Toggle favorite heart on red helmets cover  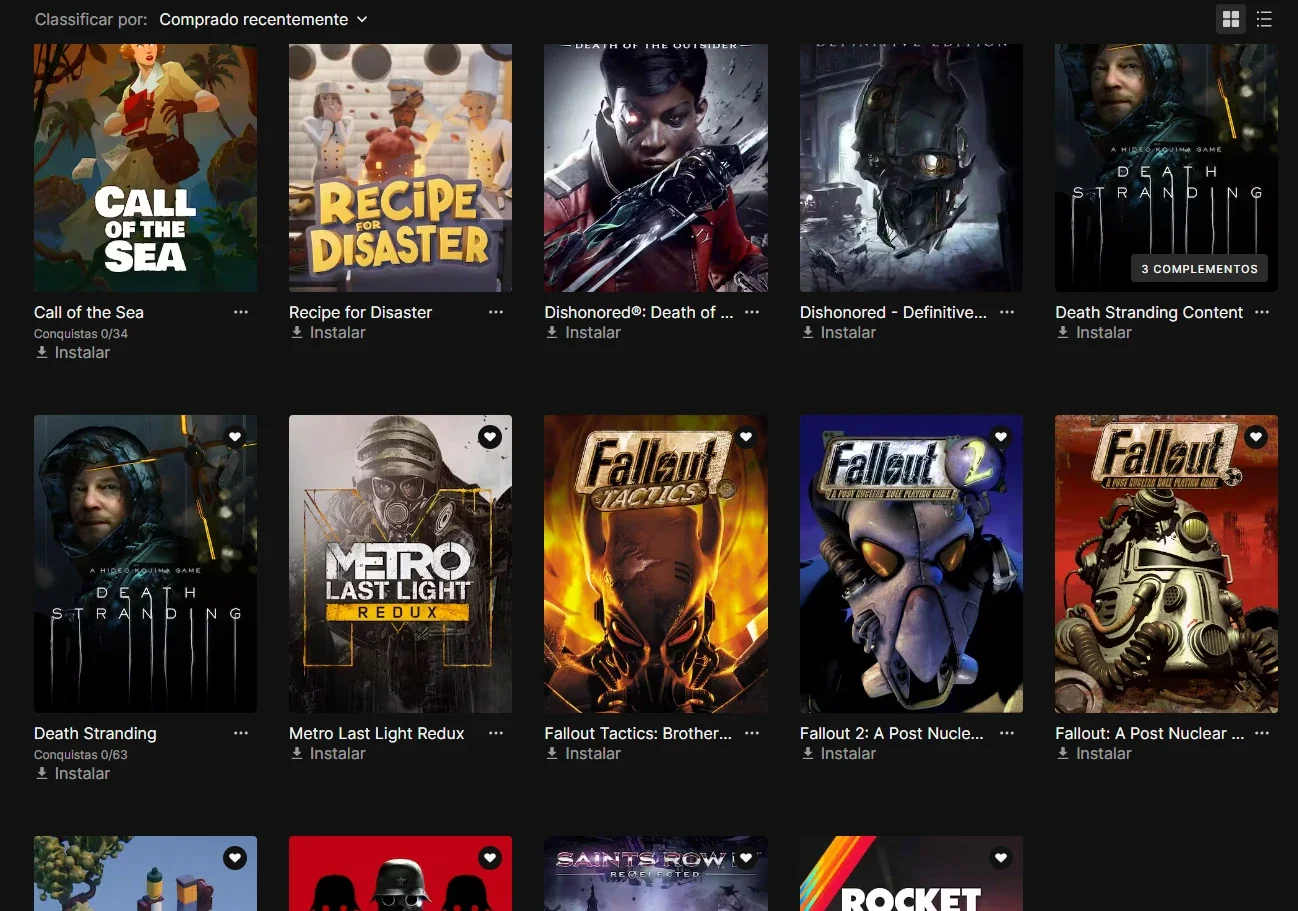(490, 858)
